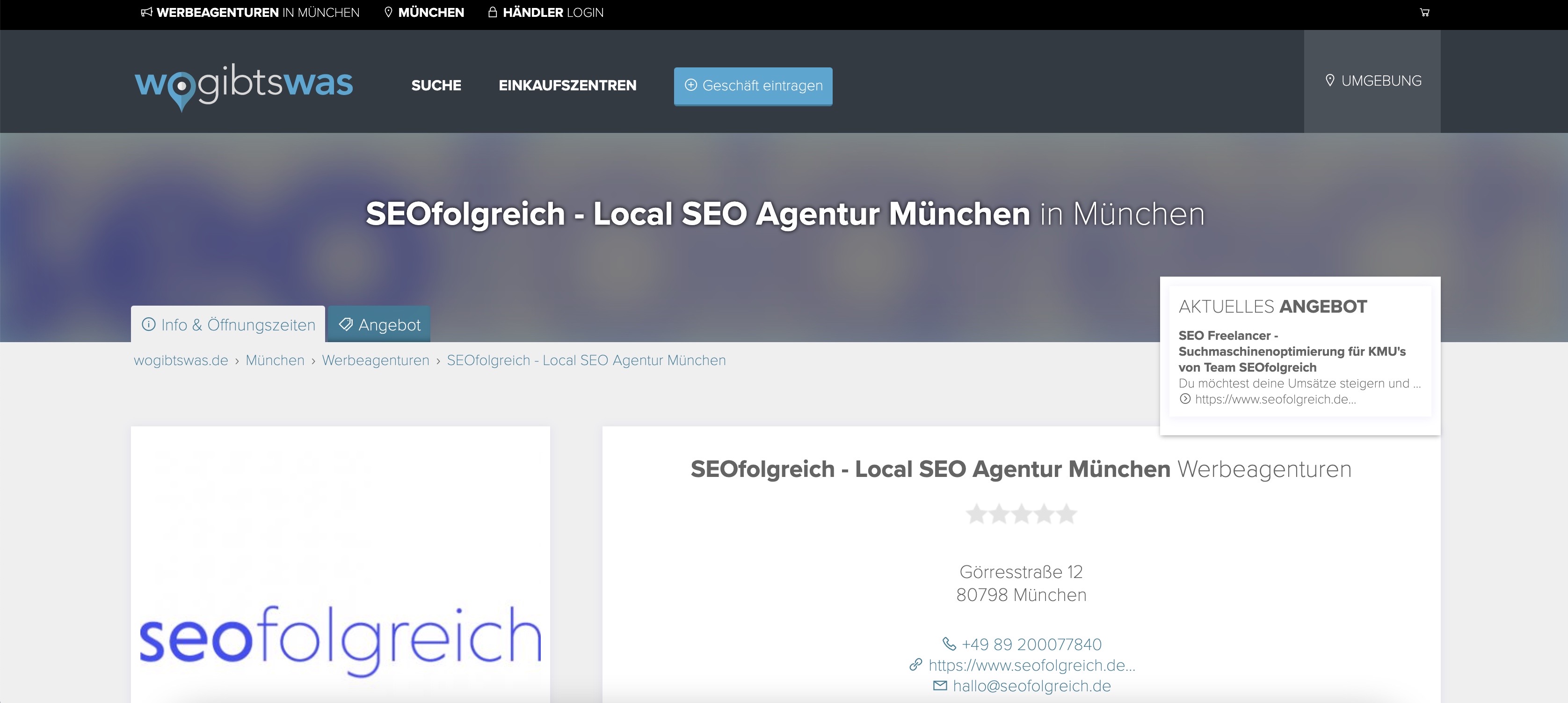Screen dimensions: 1568x703
Task: Click the circled arrow icon in offer box
Action: pyautogui.click(x=1184, y=399)
